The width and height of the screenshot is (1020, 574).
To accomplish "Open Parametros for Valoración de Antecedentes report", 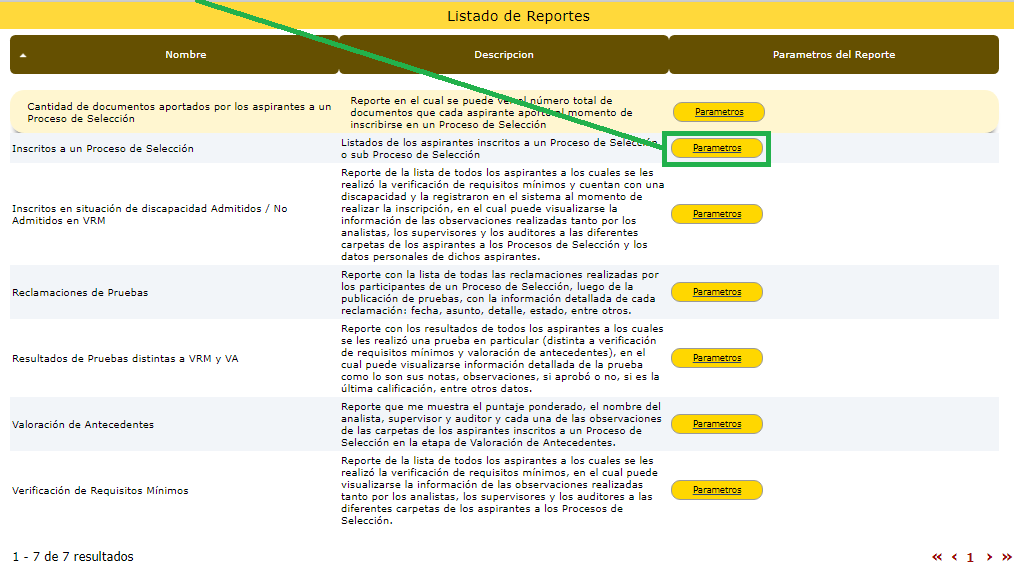I will [717, 424].
